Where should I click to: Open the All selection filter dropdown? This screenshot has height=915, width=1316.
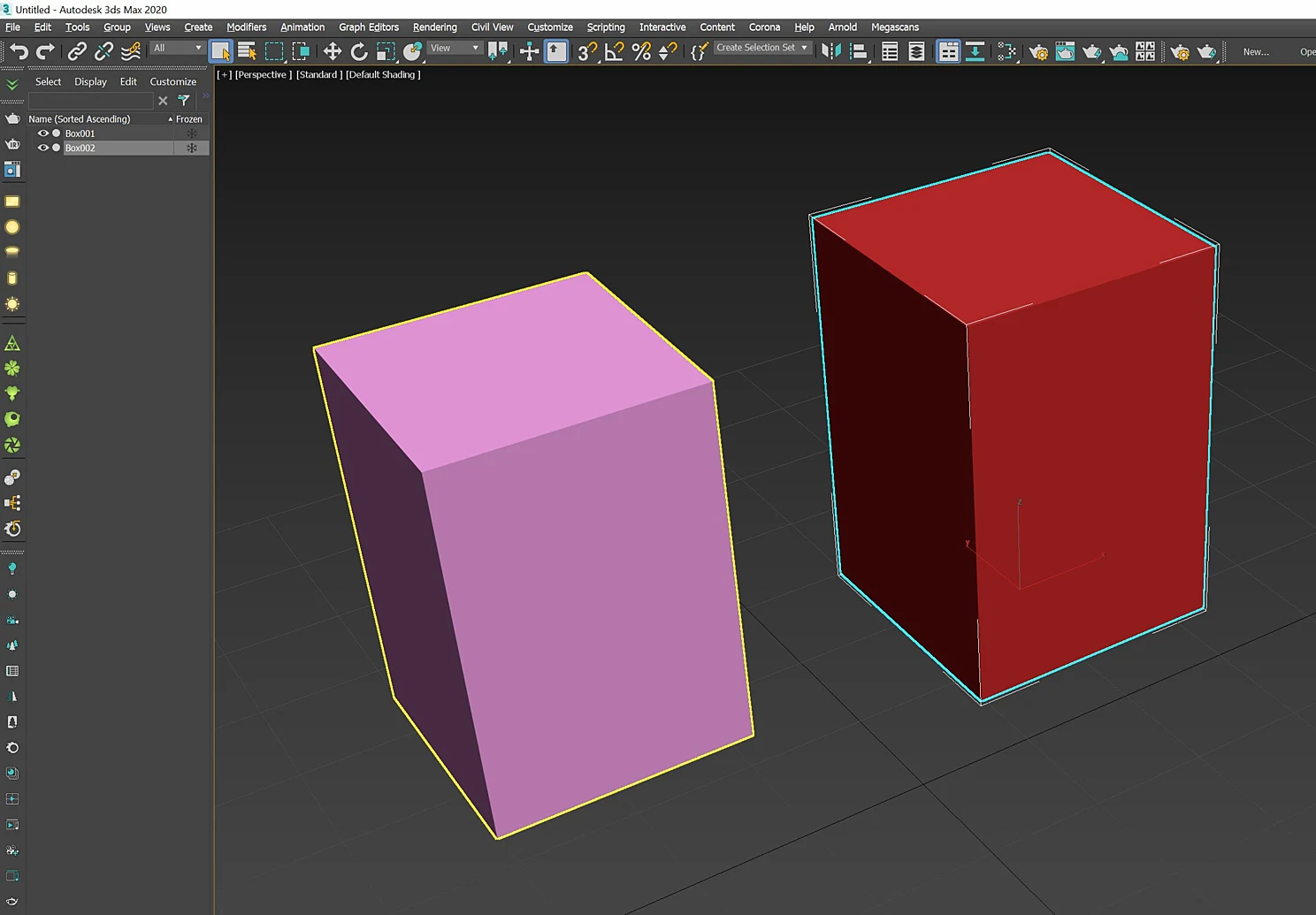click(177, 48)
